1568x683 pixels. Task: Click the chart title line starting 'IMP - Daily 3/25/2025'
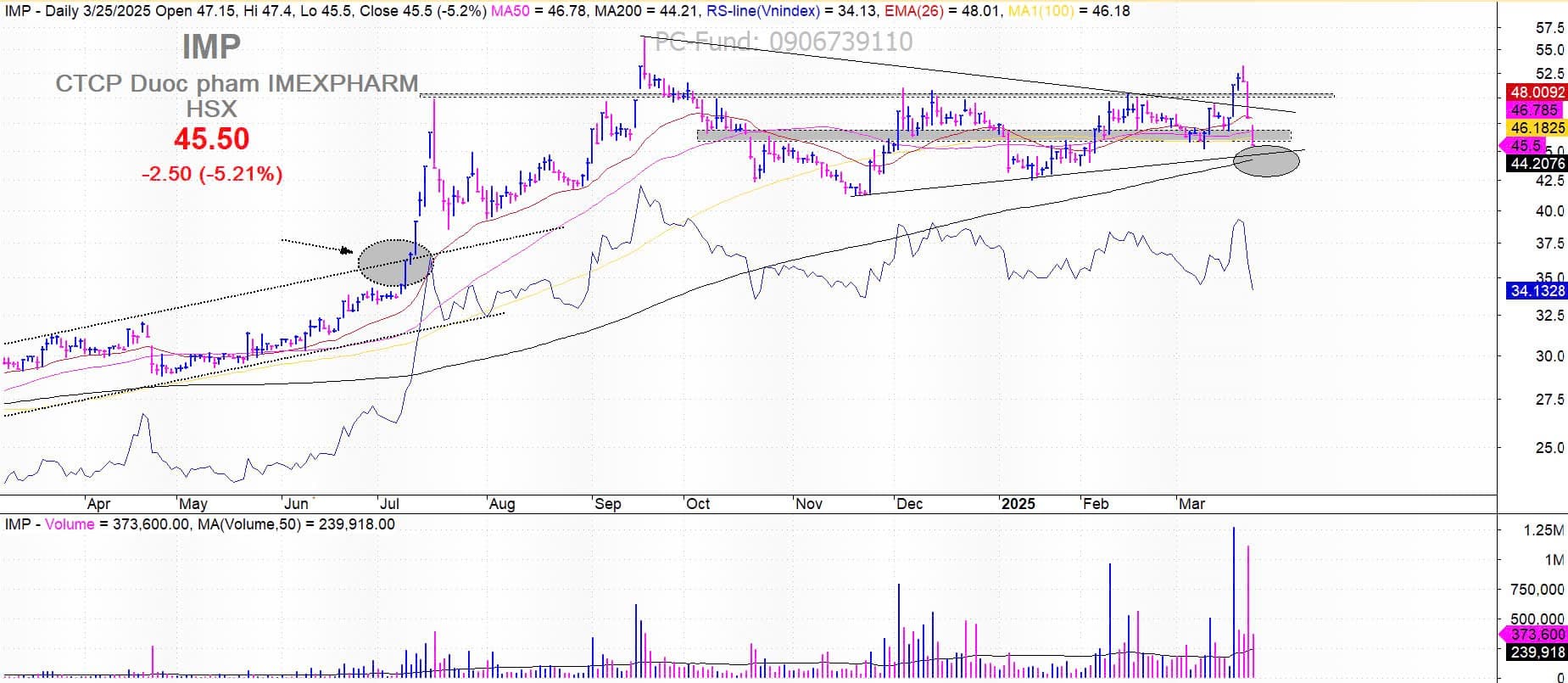(x=245, y=11)
